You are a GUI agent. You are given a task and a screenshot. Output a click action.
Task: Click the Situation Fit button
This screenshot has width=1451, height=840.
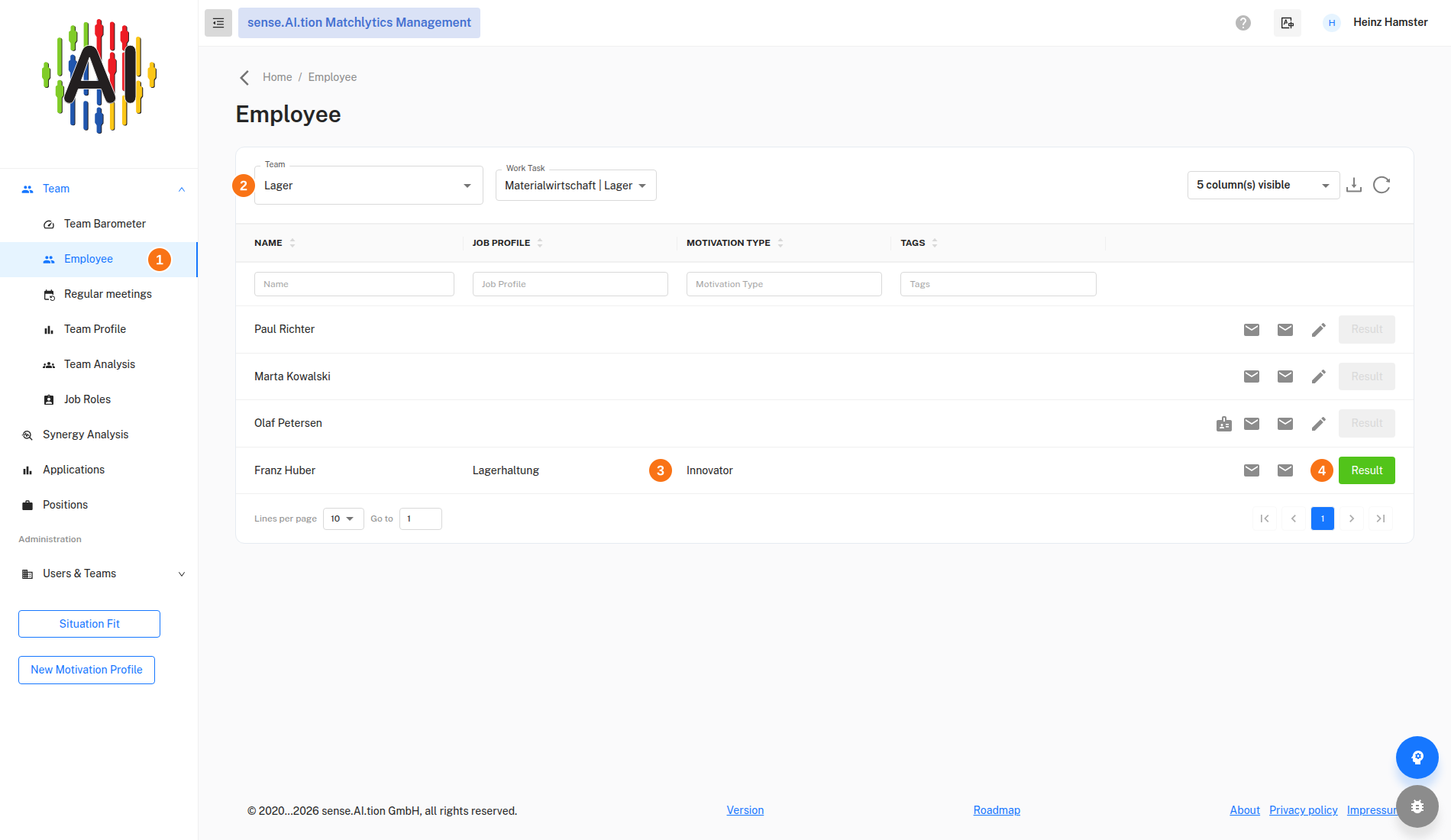click(89, 624)
